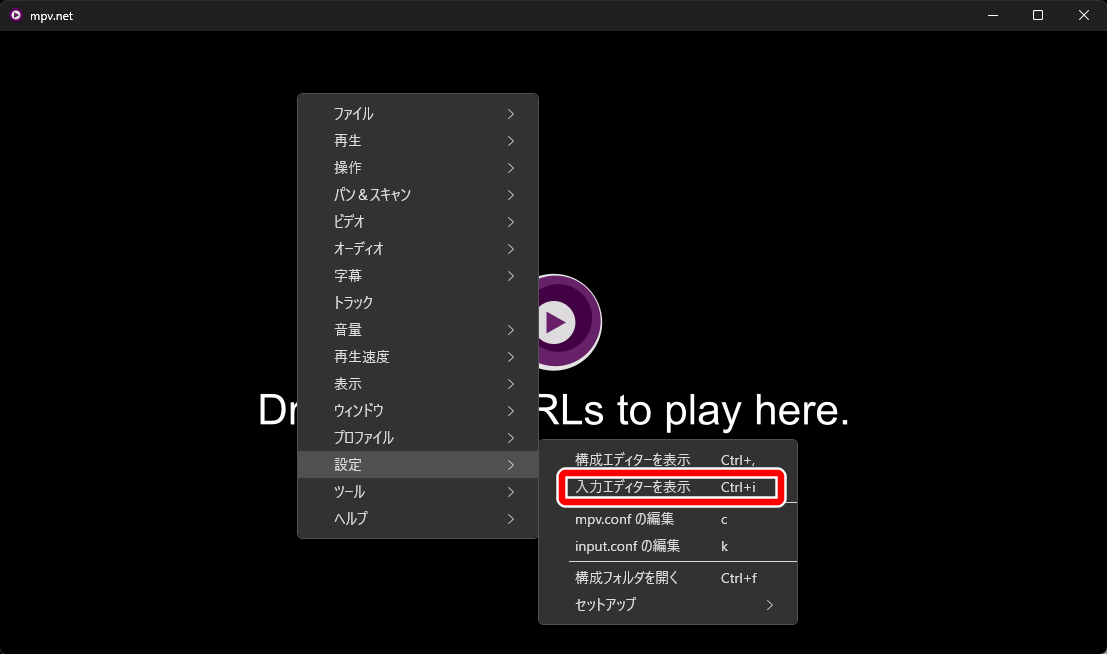Screen dimensions: 1107x654
Task: Open the パン＆スキャン submenu
Action: click(x=418, y=194)
